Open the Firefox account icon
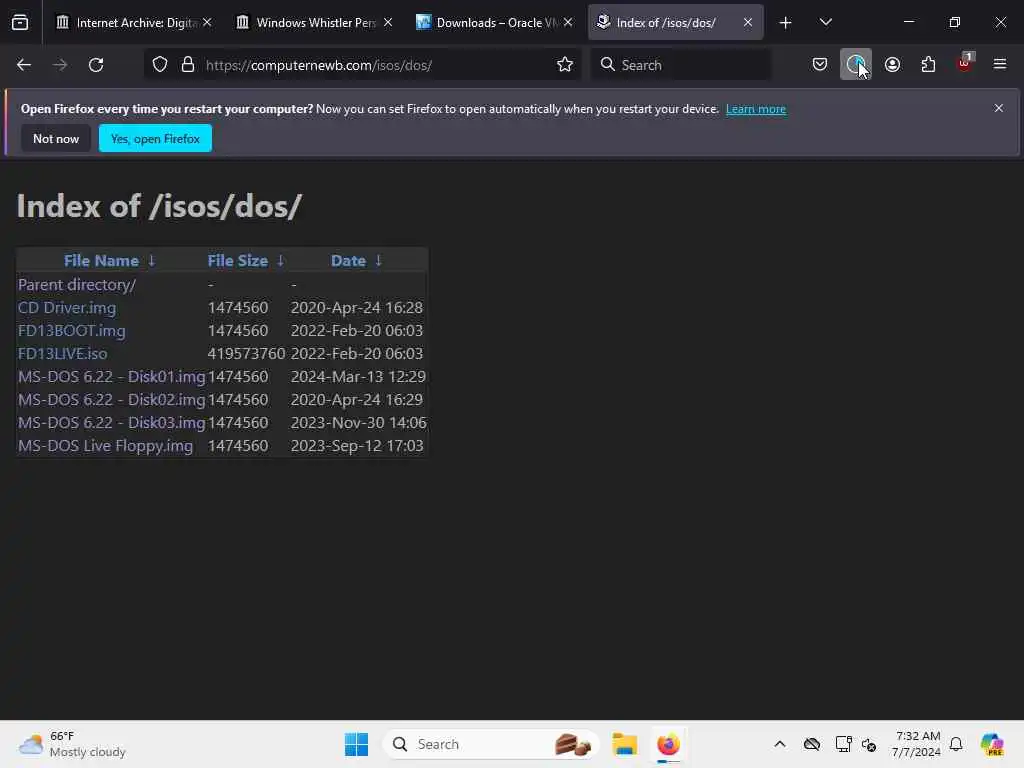This screenshot has height=768, width=1024. coord(892,65)
